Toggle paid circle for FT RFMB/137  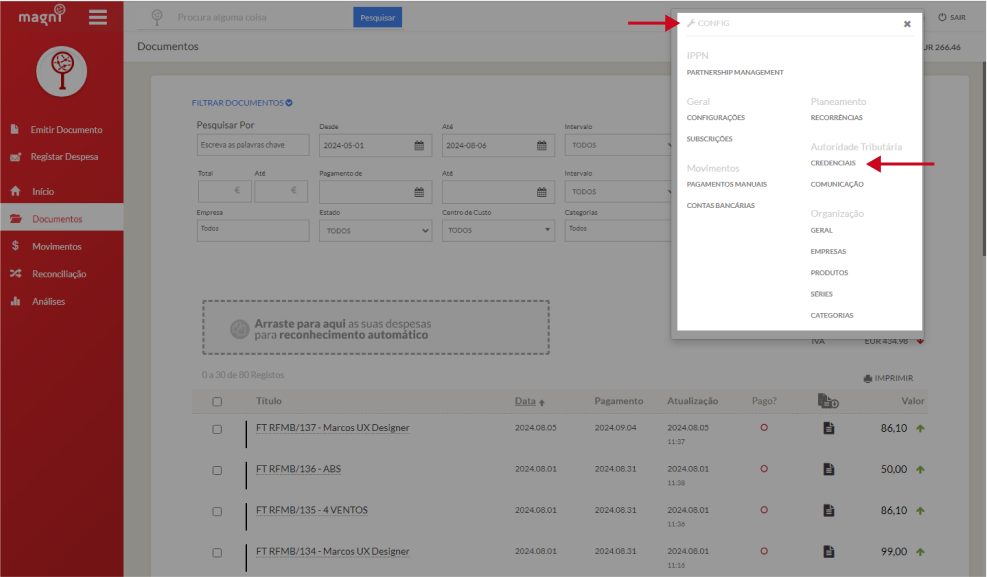[764, 427]
